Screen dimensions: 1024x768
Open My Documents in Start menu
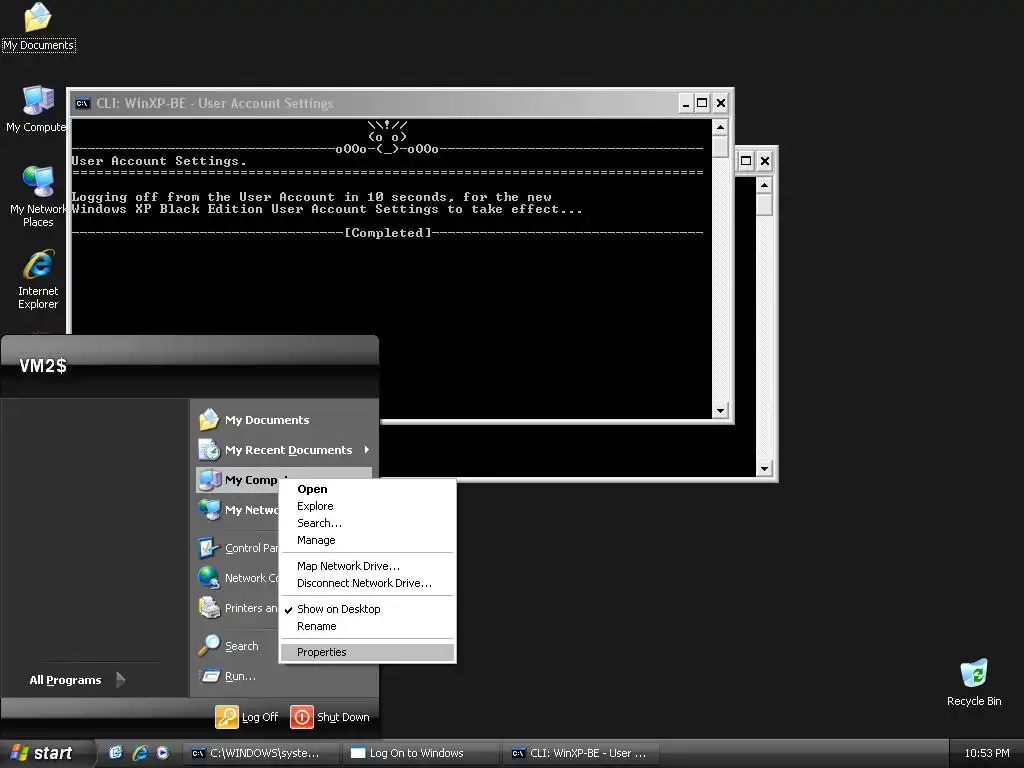pyautogui.click(x=283, y=420)
